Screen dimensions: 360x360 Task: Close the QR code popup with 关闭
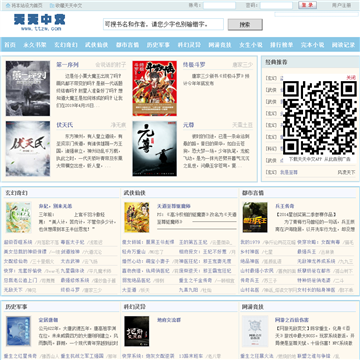[x=351, y=77]
